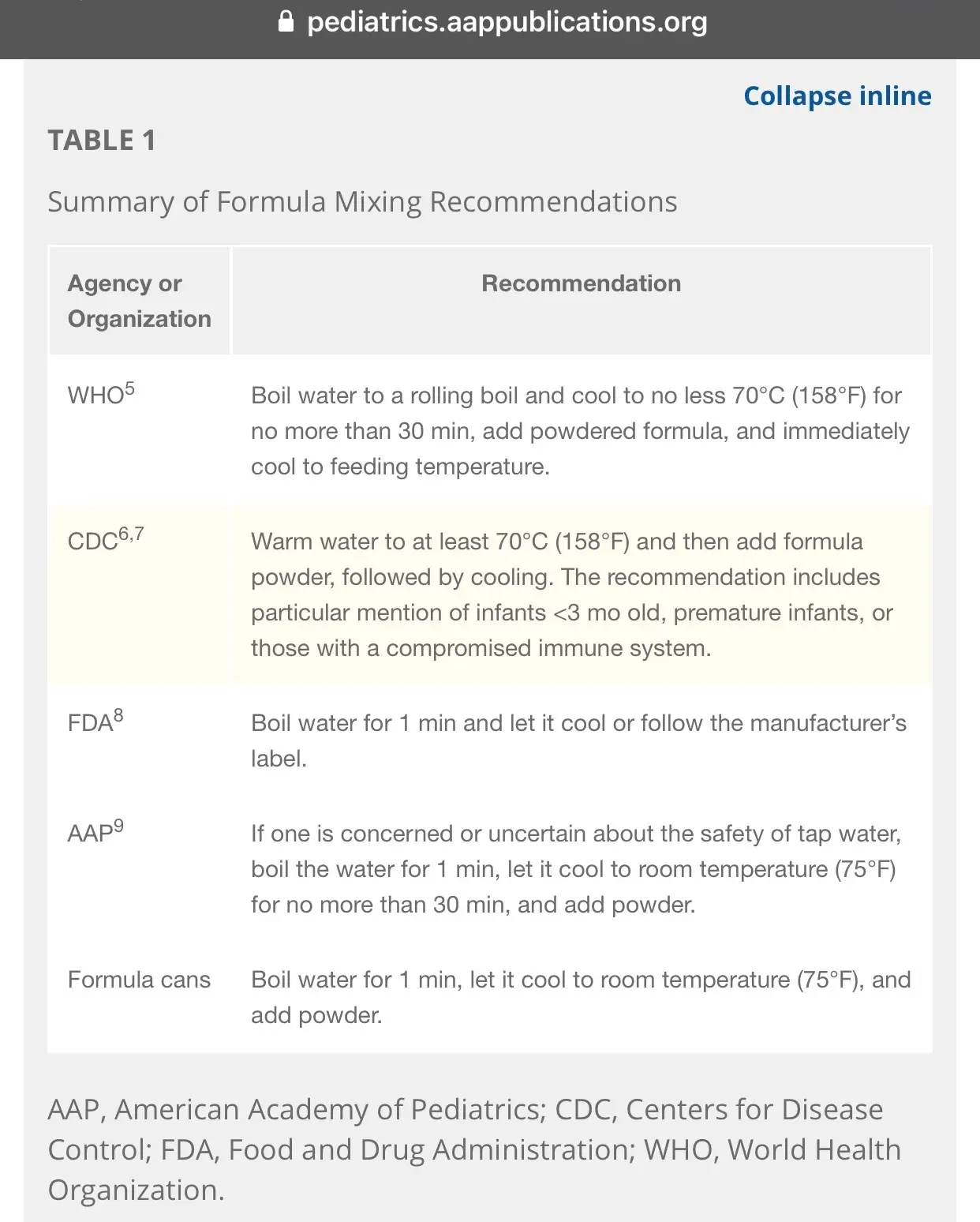Select the highlighted CDC row
The width and height of the screenshot is (980, 1222).
[490, 595]
